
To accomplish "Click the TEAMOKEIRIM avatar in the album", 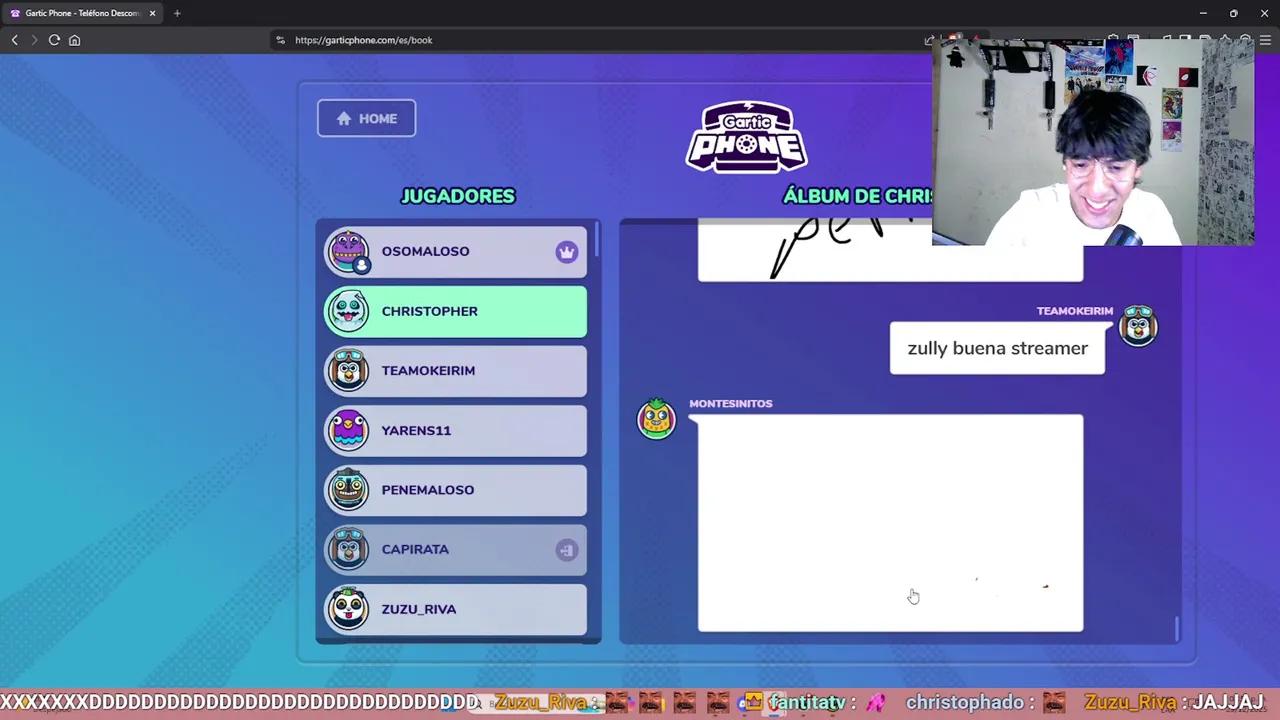I will (x=1138, y=326).
